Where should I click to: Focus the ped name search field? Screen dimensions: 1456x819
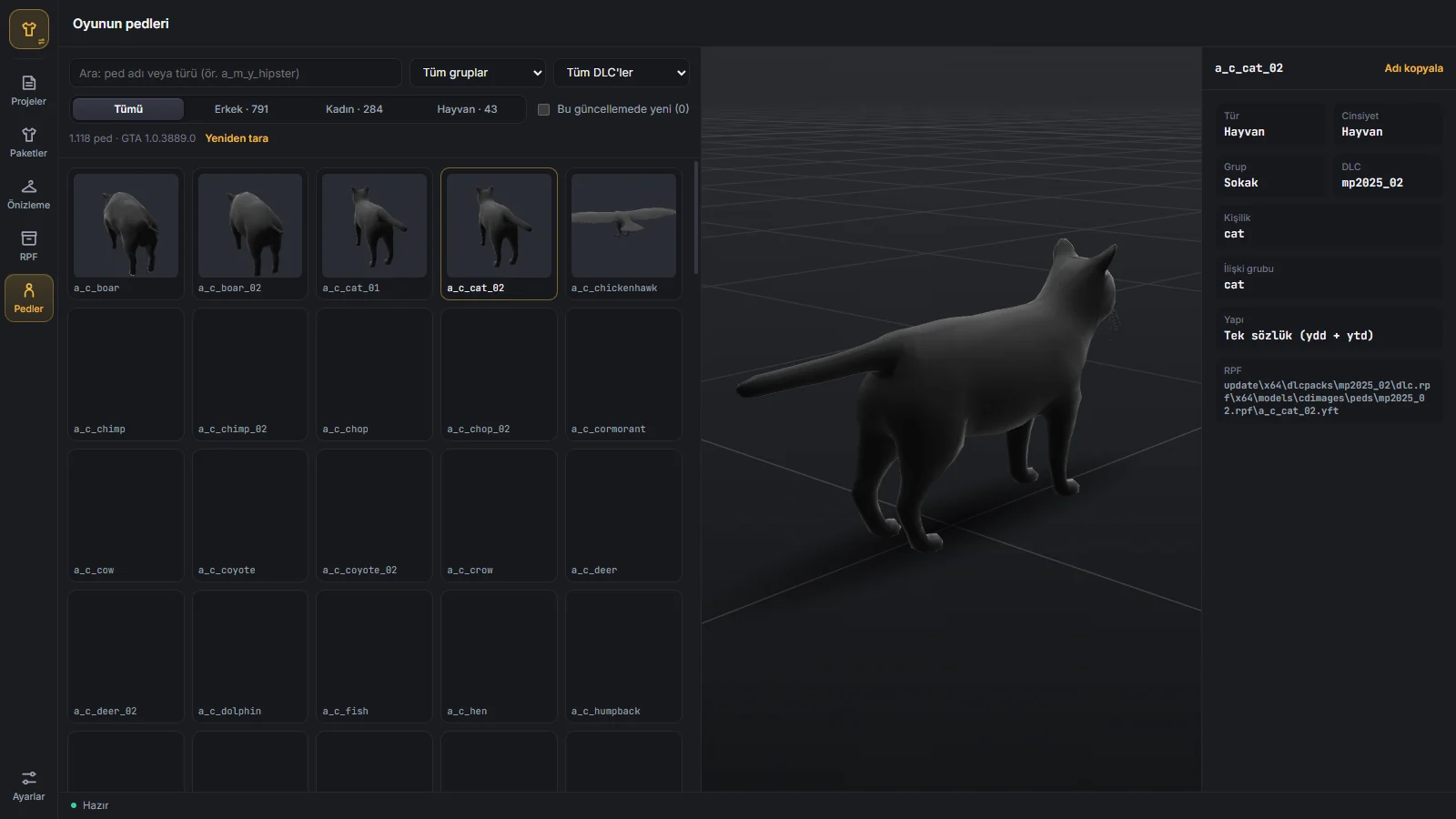tap(236, 73)
